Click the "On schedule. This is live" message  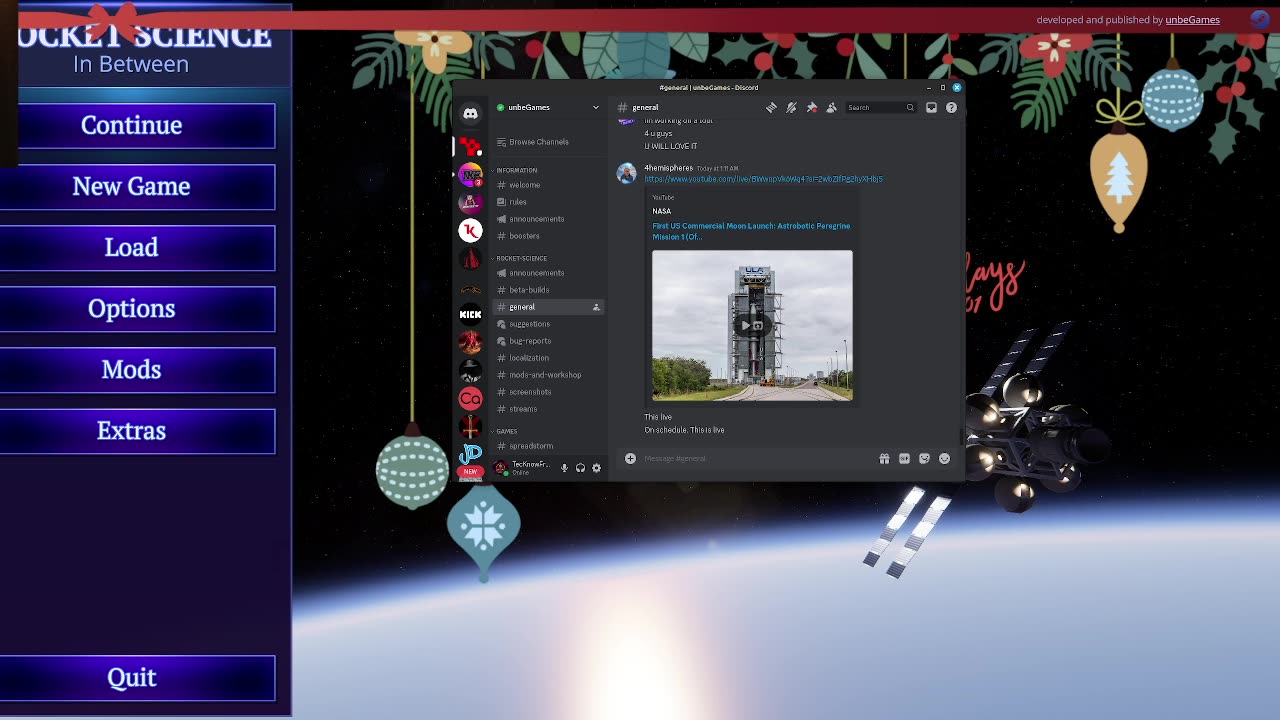tap(684, 430)
